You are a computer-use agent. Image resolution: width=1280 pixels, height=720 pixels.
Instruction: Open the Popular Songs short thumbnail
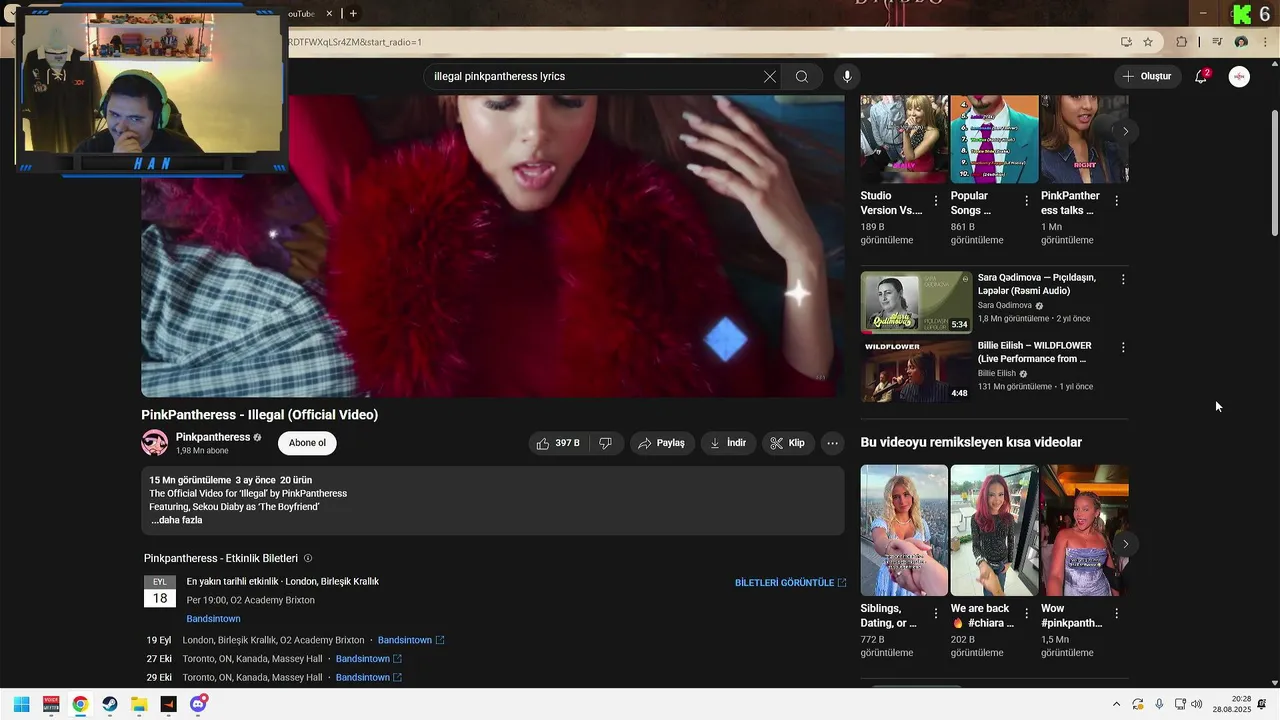point(994,139)
